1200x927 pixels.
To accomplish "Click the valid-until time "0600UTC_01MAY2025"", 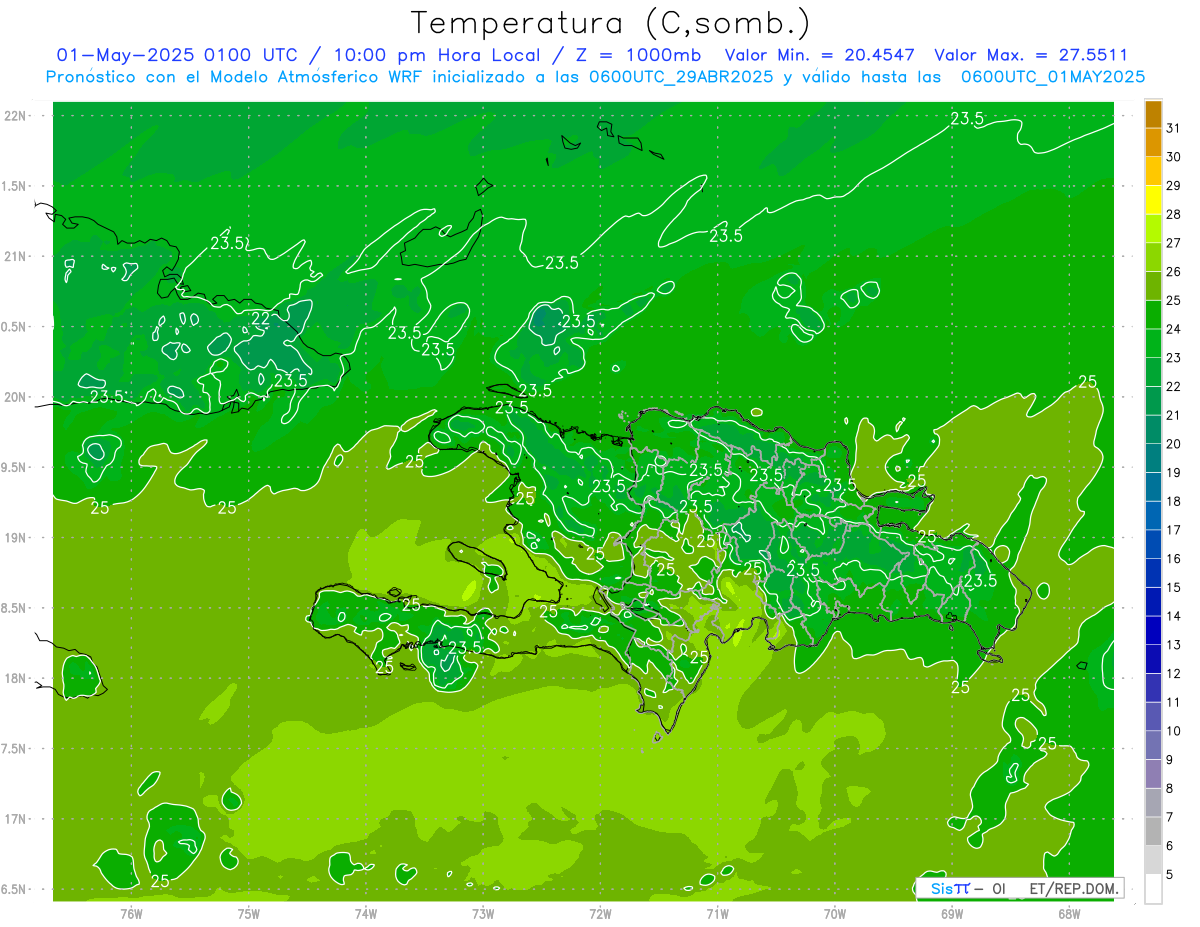I will click(1053, 77).
